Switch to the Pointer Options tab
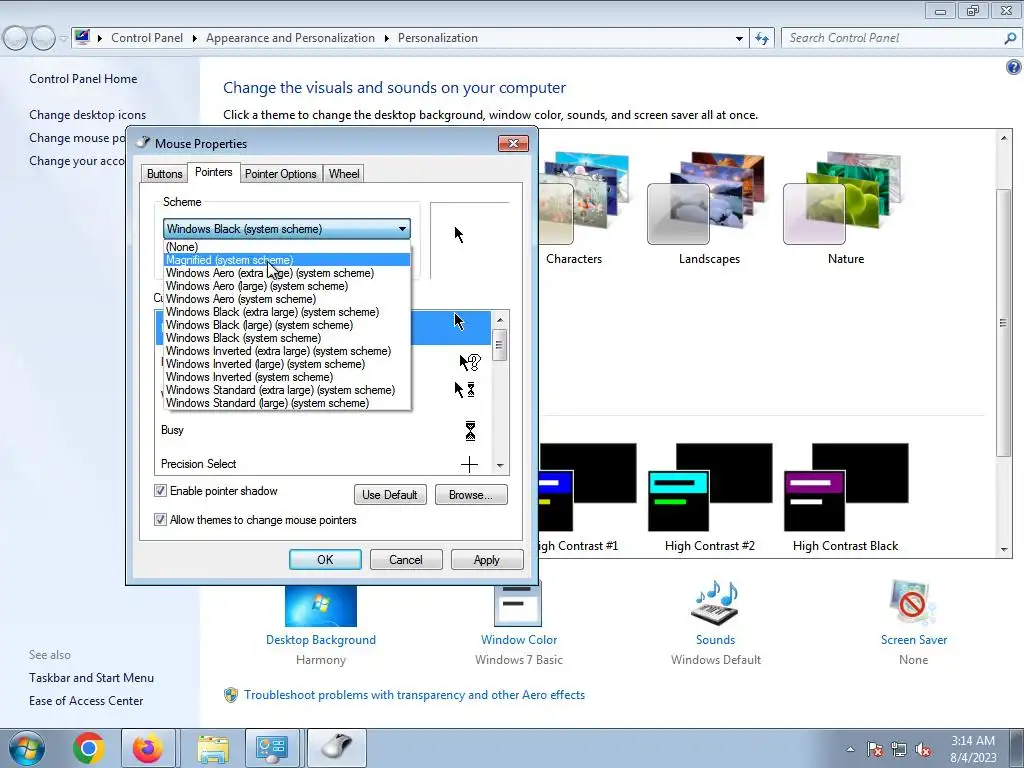The image size is (1024, 768). pyautogui.click(x=281, y=174)
